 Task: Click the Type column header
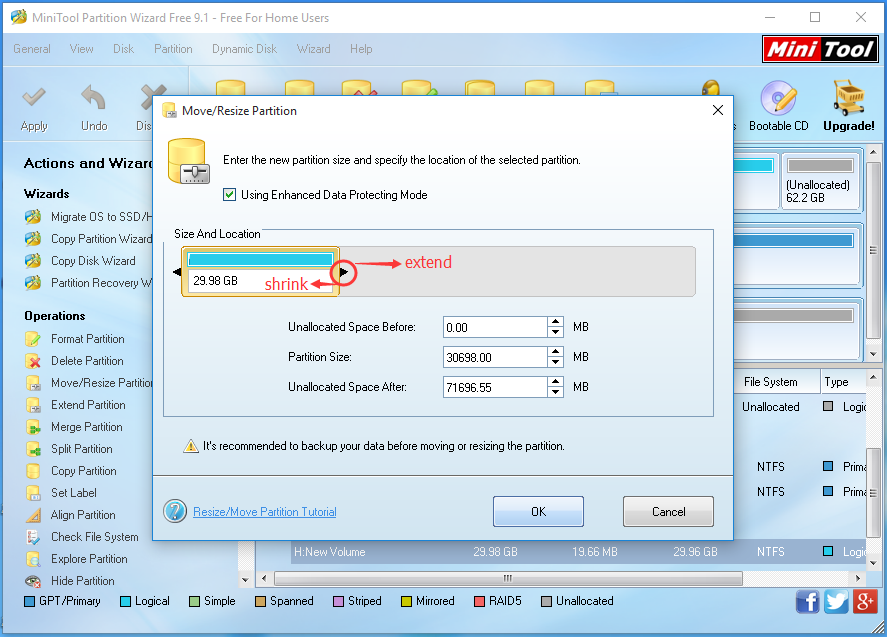click(843, 382)
